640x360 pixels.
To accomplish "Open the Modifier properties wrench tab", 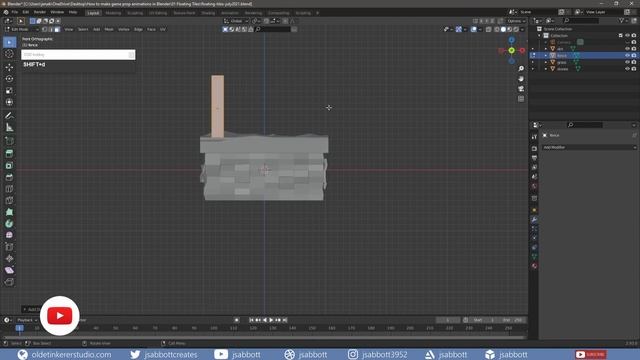I will tap(534, 220).
